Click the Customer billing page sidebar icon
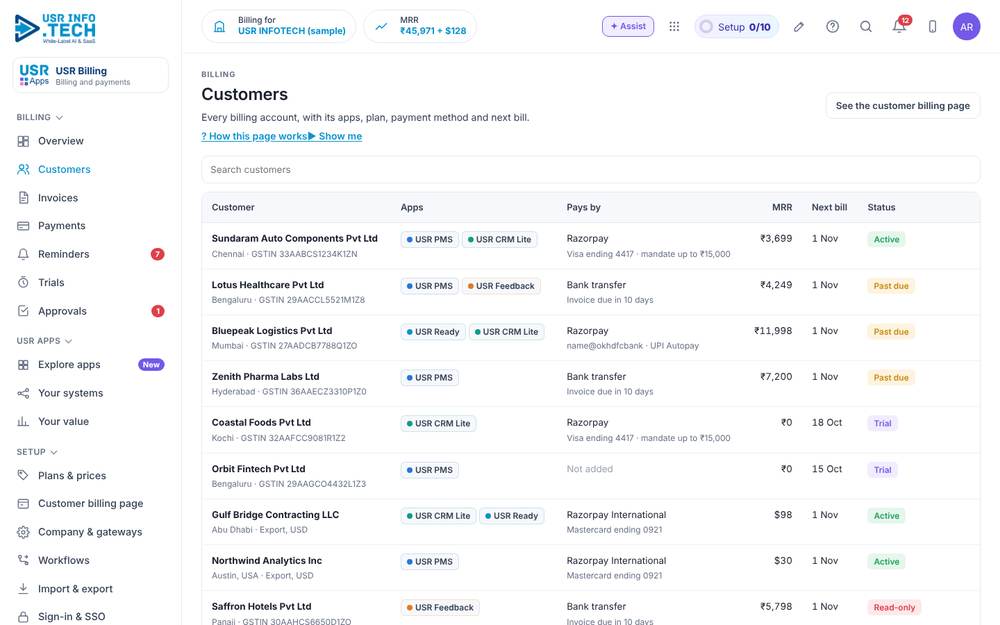Viewport: 1000px width, 625px height. tap(23, 503)
